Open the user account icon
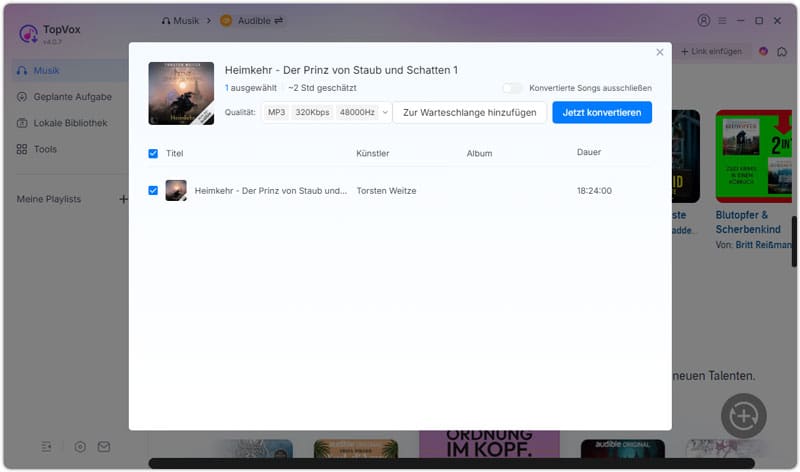800x472 pixels. pos(704,20)
